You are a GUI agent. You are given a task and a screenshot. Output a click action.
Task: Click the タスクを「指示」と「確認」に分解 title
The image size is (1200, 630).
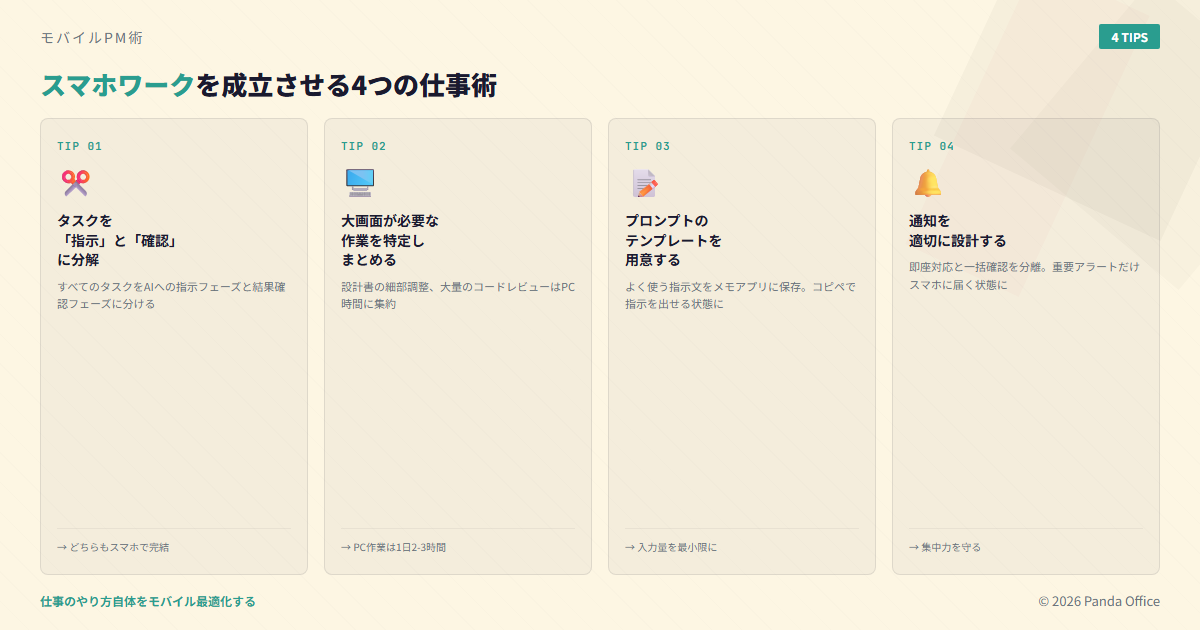118,240
